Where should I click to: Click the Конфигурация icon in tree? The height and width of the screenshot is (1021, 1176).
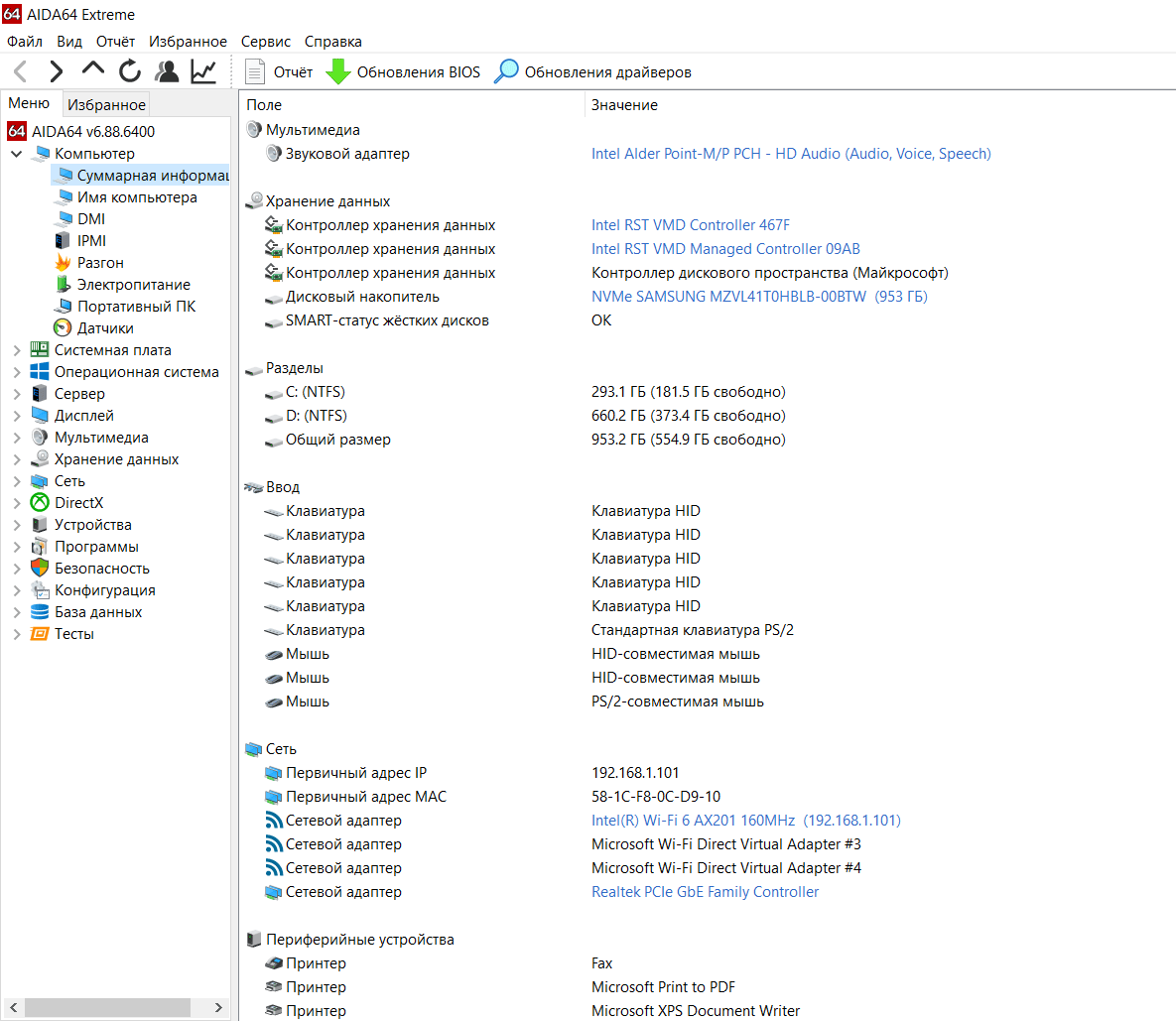pyautogui.click(x=40, y=590)
